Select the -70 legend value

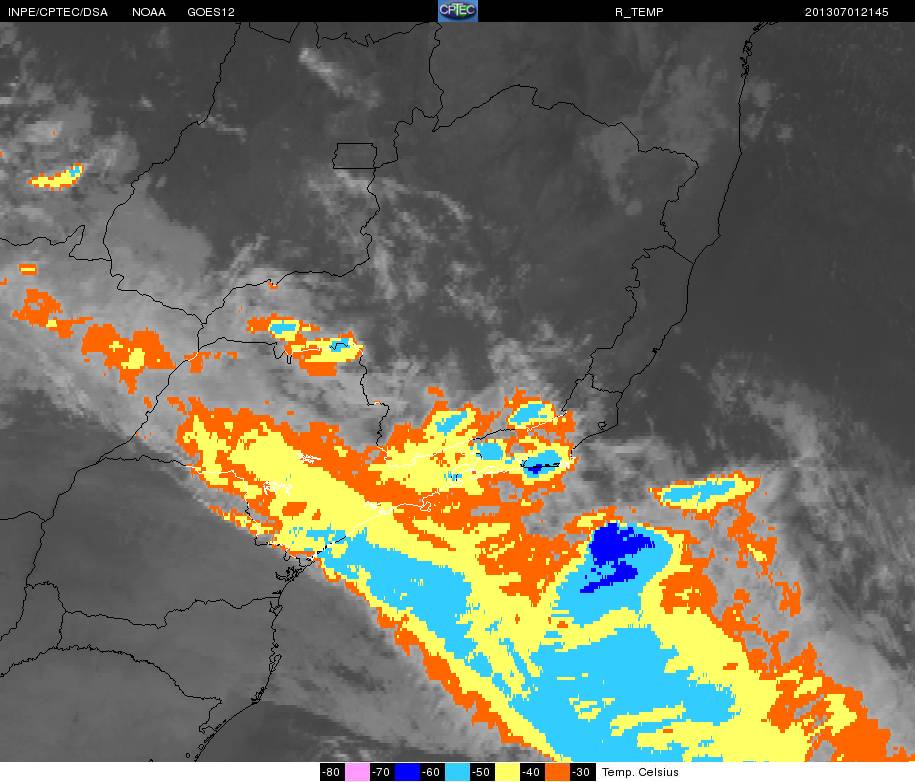(x=382, y=772)
